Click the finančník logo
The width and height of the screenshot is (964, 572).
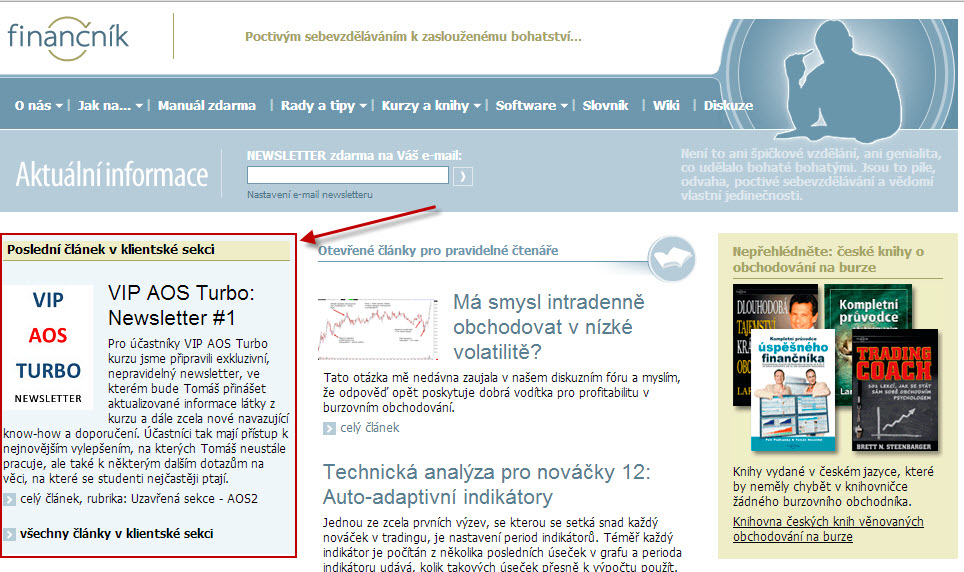(68, 38)
